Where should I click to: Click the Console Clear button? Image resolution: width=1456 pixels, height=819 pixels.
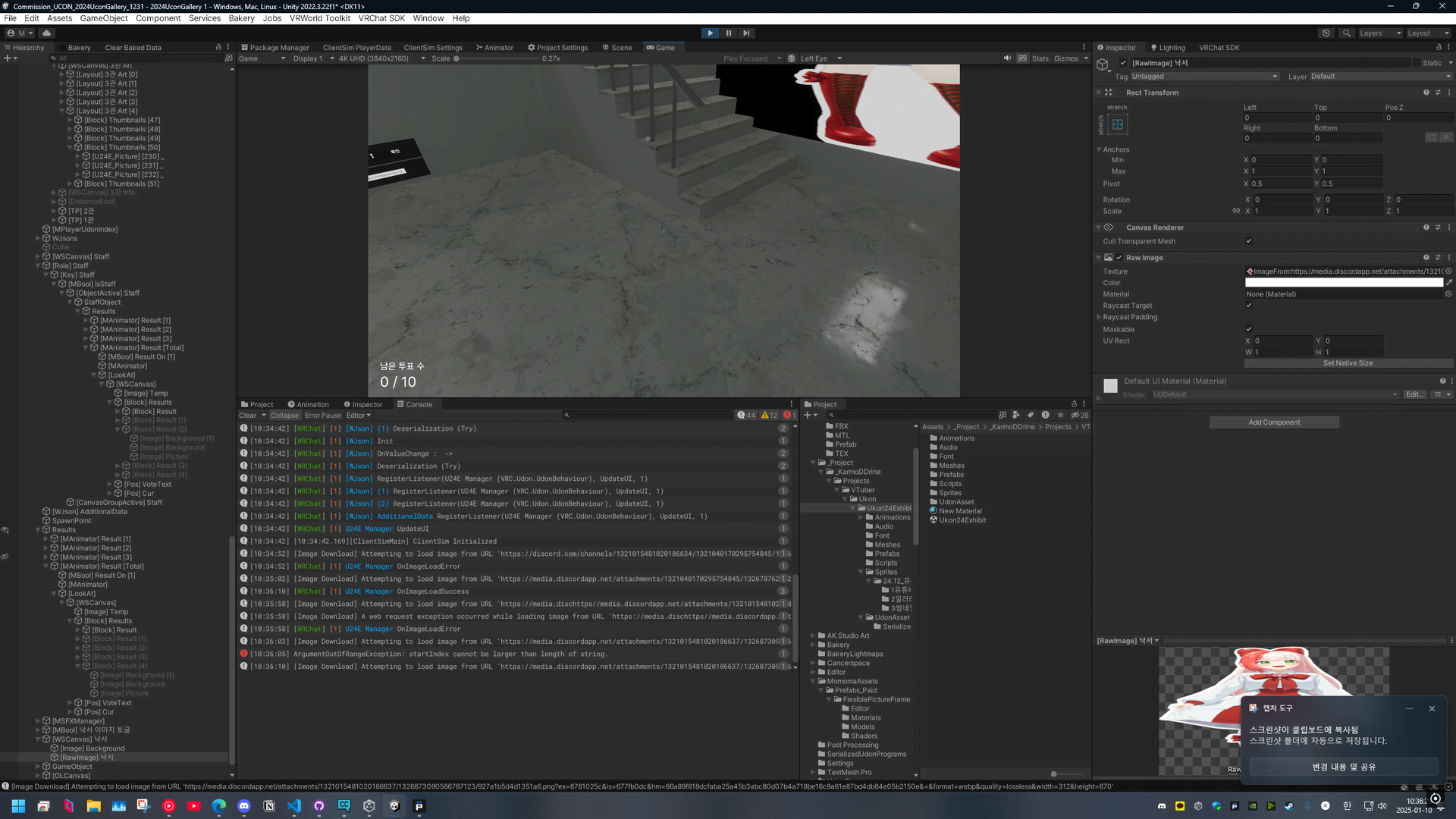tap(248, 416)
